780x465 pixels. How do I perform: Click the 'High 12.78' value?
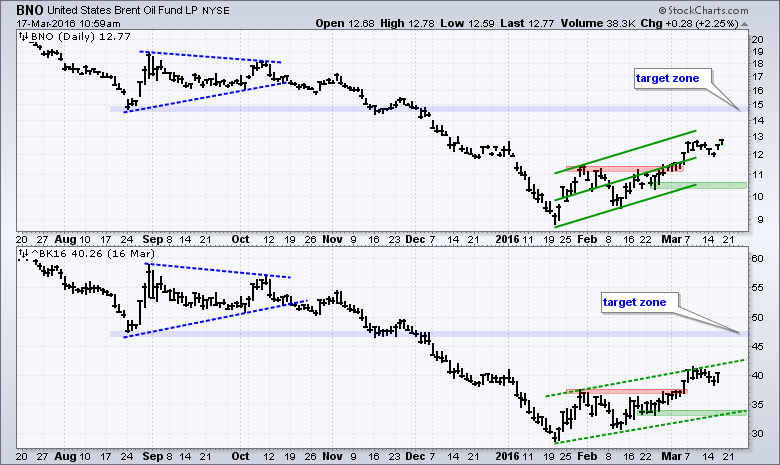(408, 23)
